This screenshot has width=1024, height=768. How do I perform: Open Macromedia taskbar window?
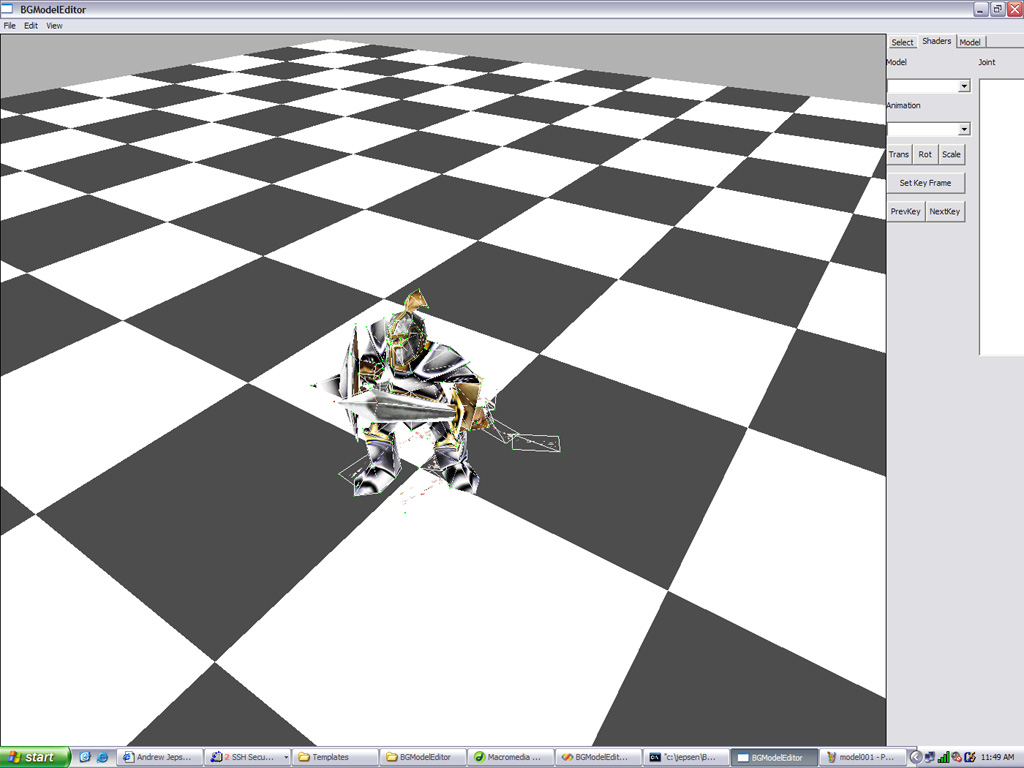[x=508, y=757]
